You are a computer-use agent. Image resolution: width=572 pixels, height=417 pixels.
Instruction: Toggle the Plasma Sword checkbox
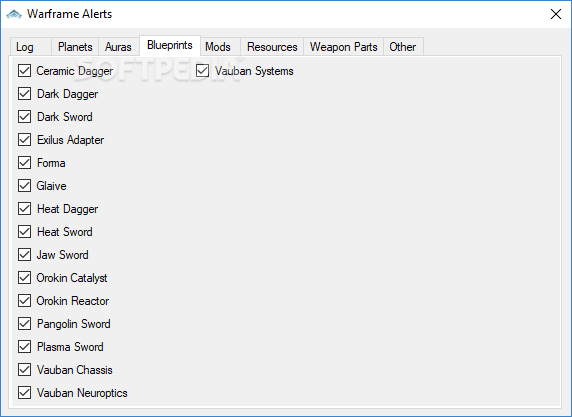click(24, 347)
